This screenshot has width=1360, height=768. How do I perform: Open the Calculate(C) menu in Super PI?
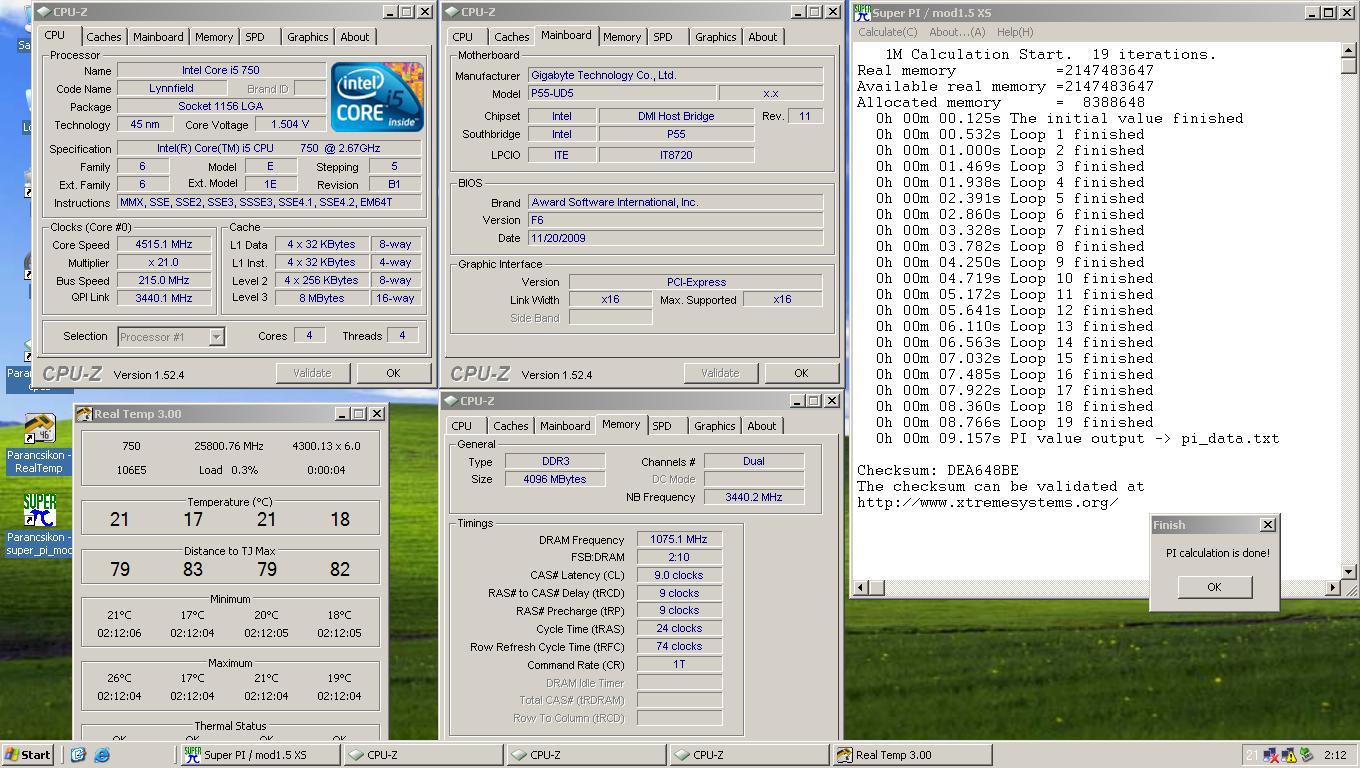coord(887,32)
